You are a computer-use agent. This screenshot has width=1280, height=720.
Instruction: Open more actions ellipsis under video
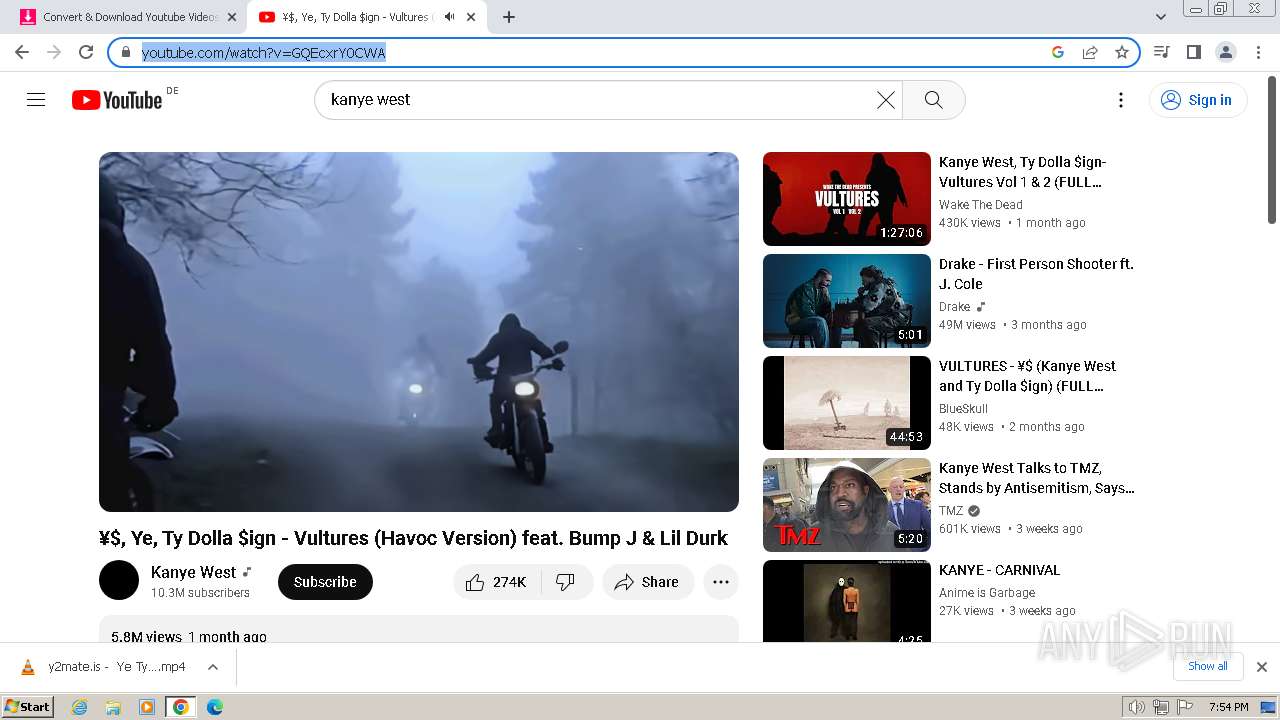(x=721, y=582)
